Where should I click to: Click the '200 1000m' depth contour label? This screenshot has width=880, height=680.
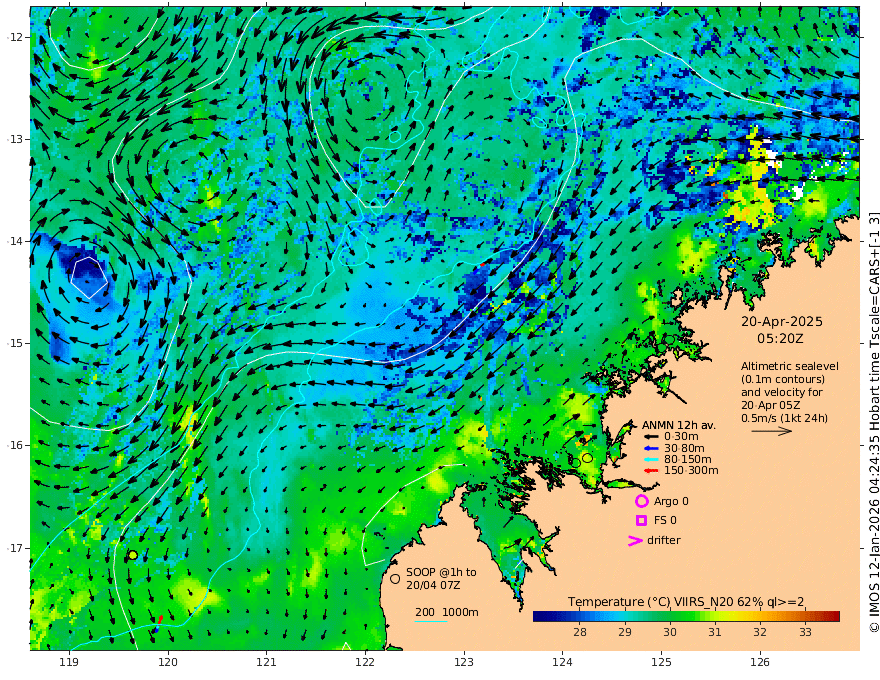(x=447, y=612)
